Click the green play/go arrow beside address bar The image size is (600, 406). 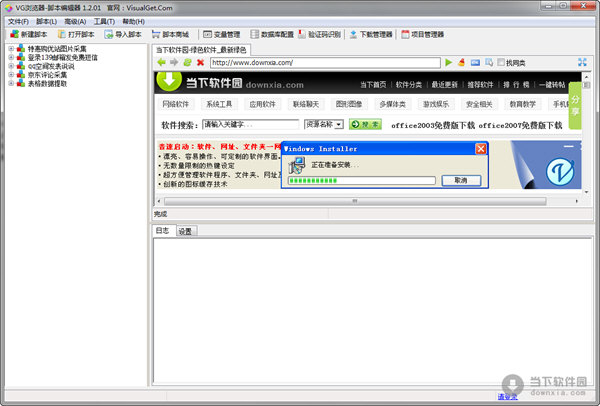449,62
